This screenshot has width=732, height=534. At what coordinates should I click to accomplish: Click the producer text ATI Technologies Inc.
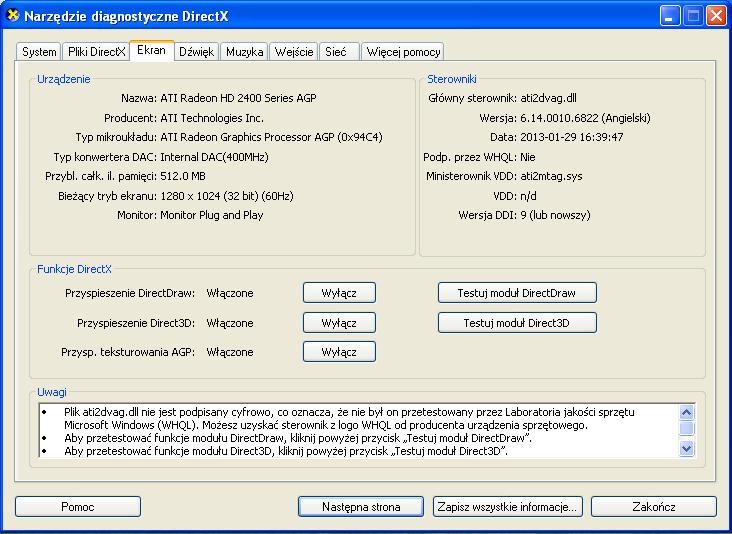tap(212, 118)
